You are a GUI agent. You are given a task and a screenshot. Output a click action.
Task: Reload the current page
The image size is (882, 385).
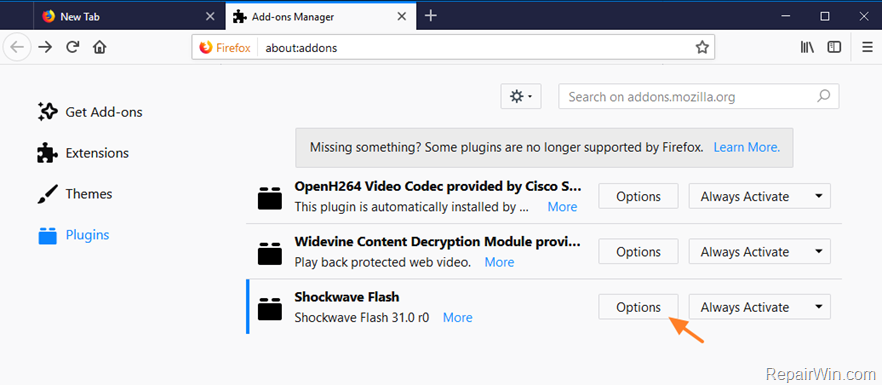coord(72,47)
